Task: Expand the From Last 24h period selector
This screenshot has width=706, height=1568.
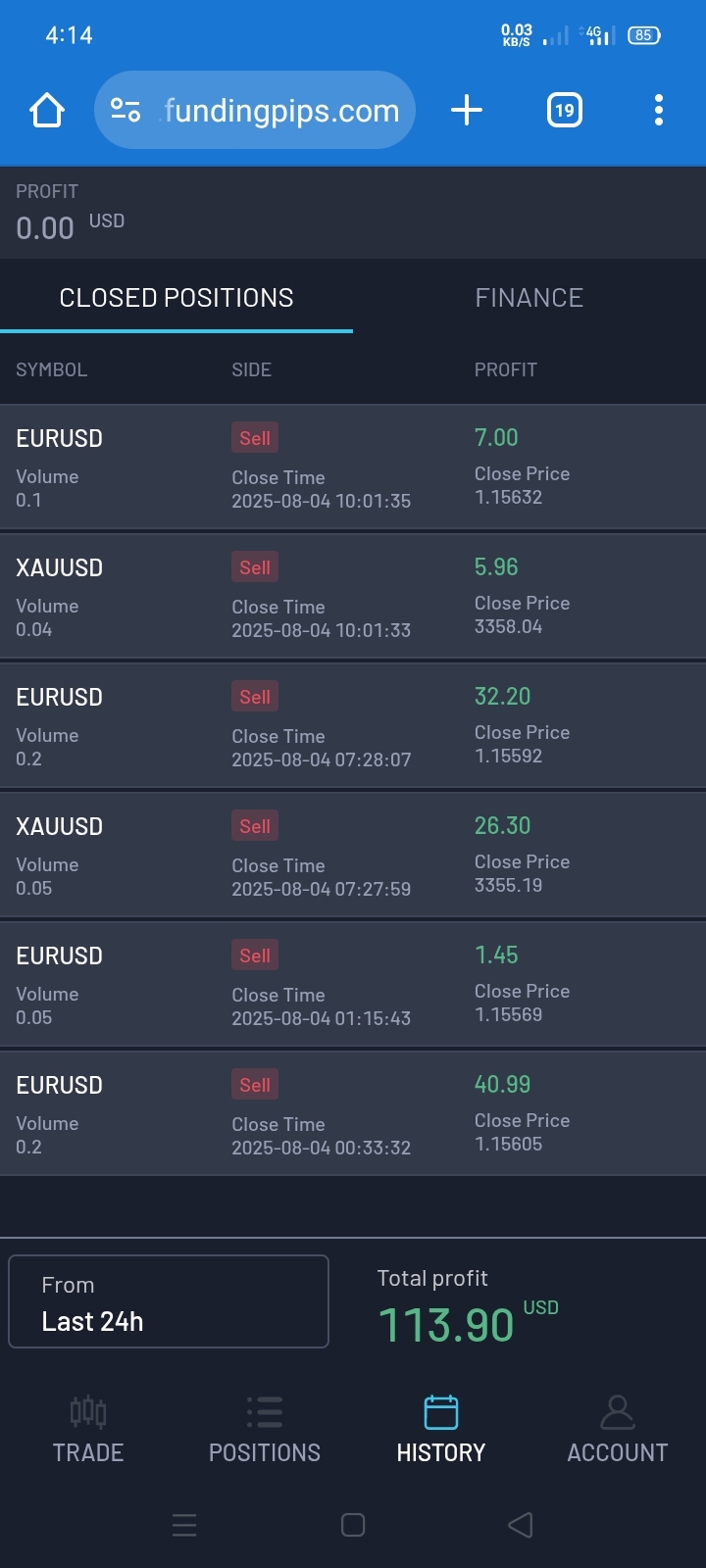Action: click(x=169, y=1301)
